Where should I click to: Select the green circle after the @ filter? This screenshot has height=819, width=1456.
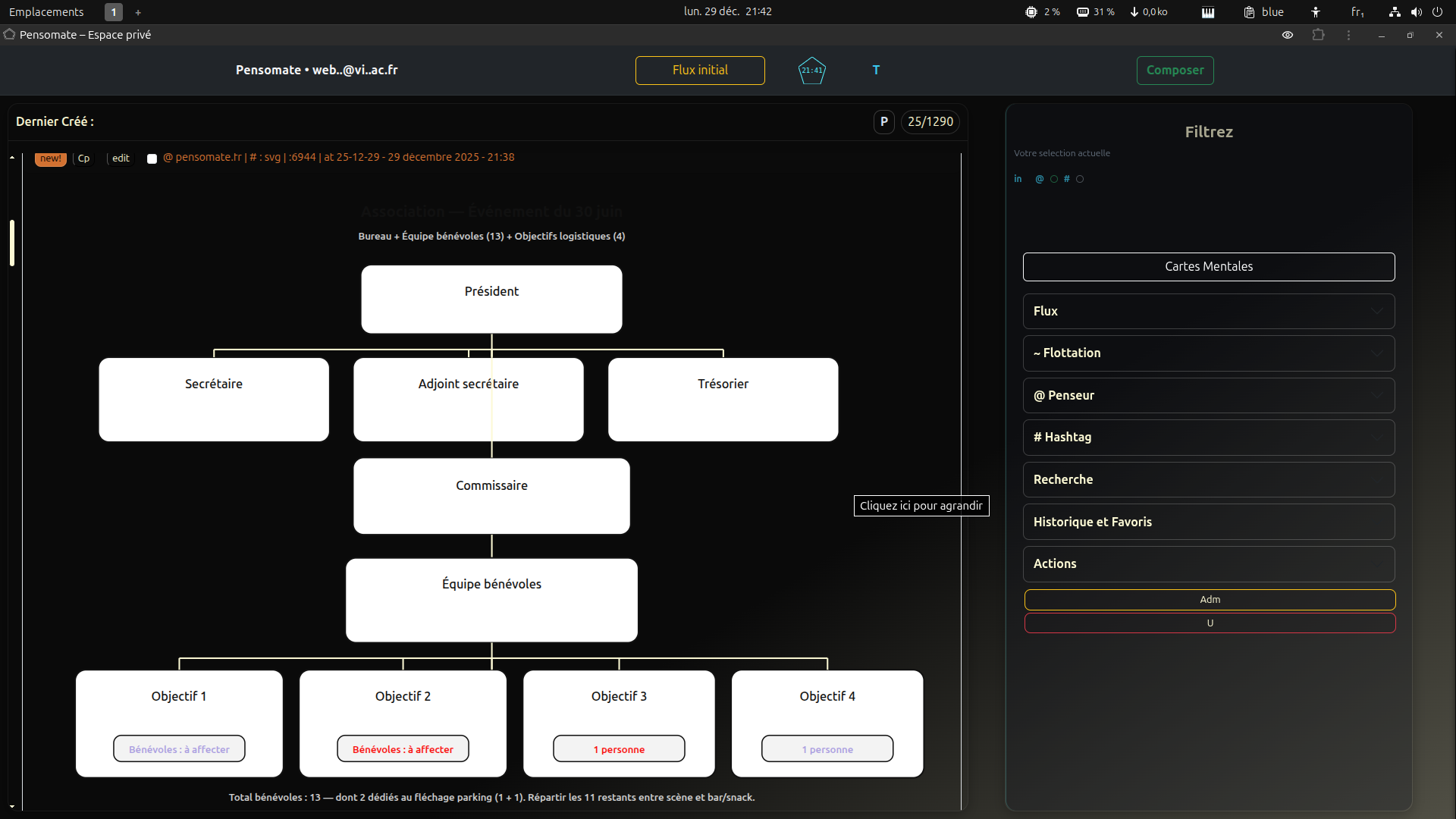pyautogui.click(x=1054, y=180)
